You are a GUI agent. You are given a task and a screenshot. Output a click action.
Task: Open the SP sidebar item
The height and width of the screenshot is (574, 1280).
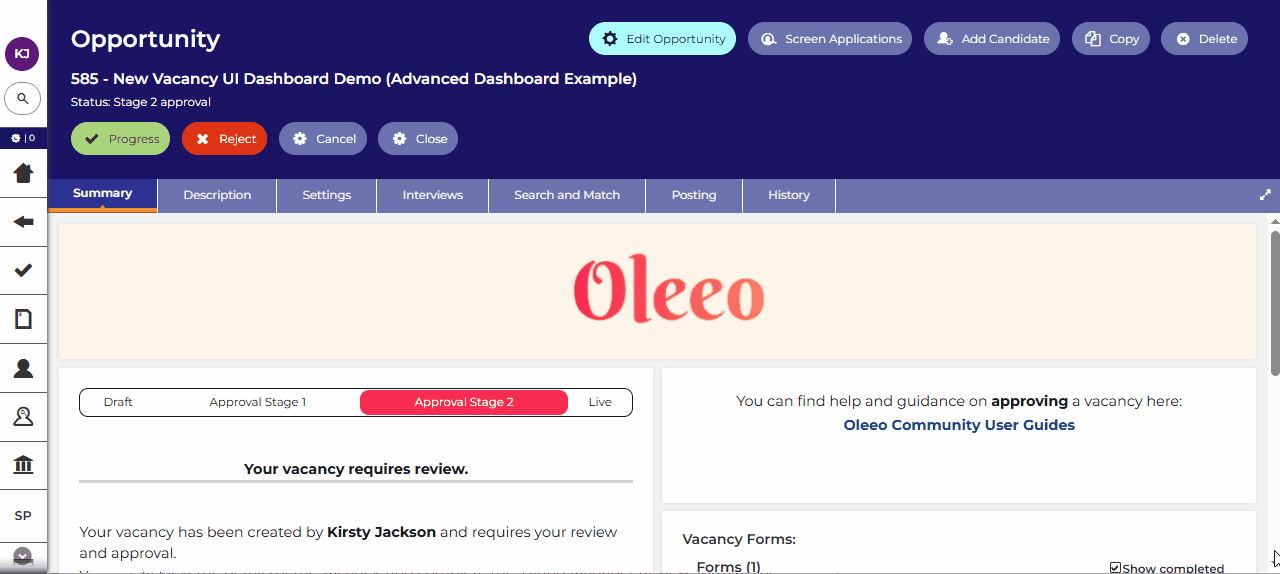pyautogui.click(x=23, y=515)
